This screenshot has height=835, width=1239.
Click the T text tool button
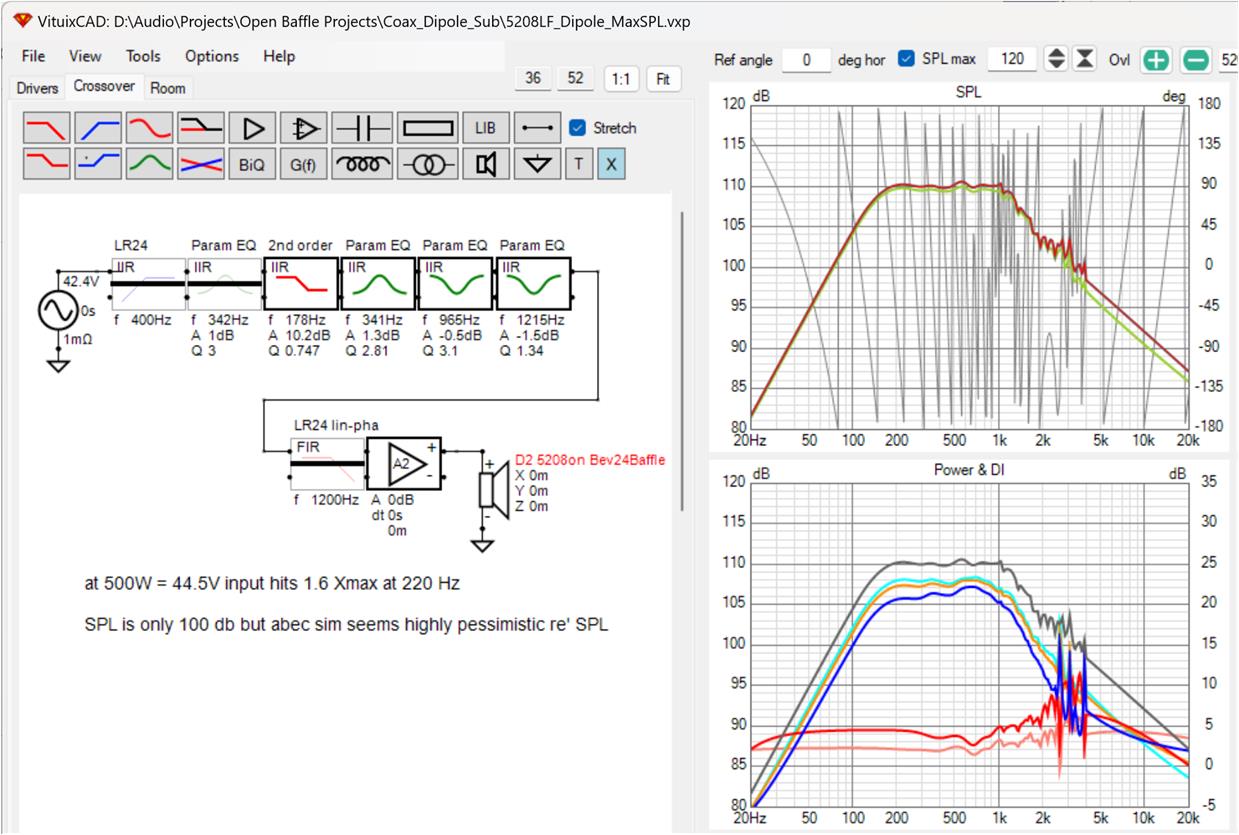coord(578,163)
